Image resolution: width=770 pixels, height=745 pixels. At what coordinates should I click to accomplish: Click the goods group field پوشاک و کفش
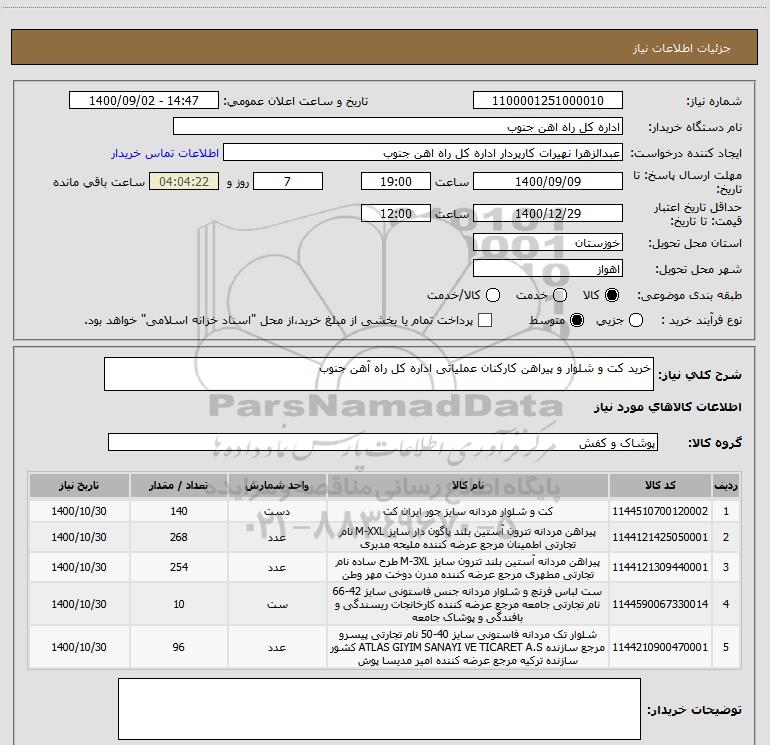pos(383,442)
